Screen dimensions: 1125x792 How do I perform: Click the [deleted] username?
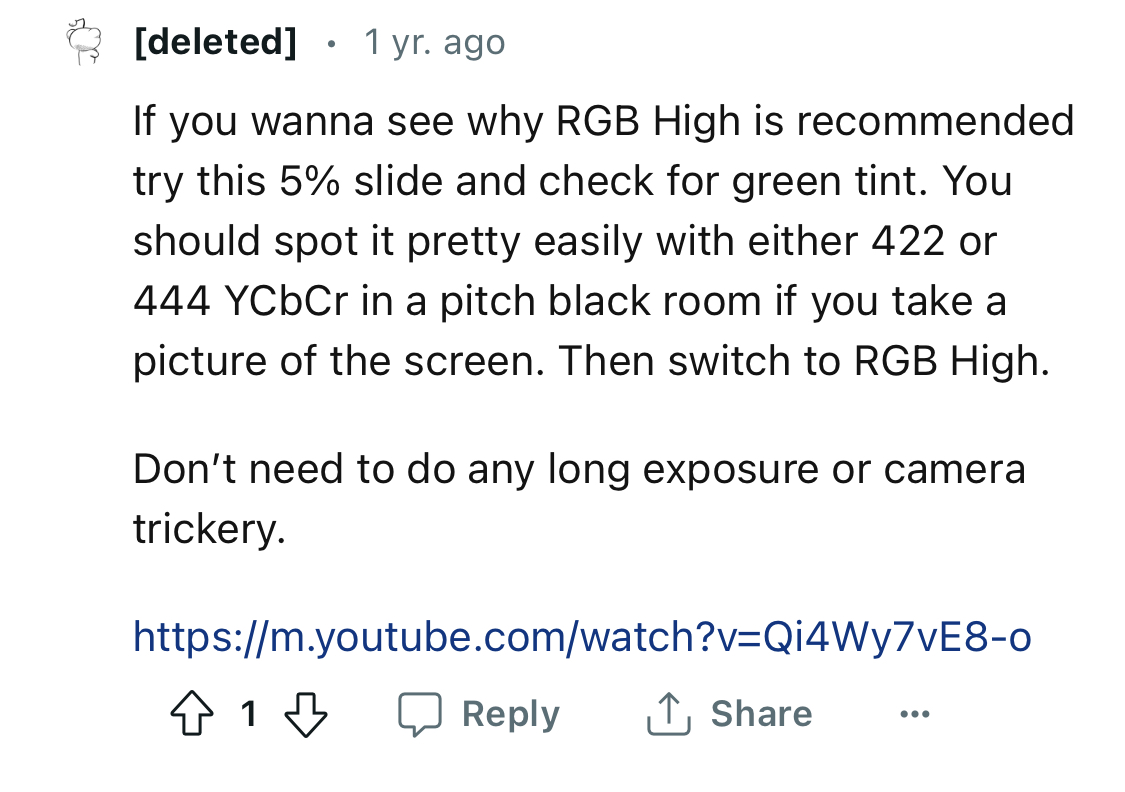(215, 42)
